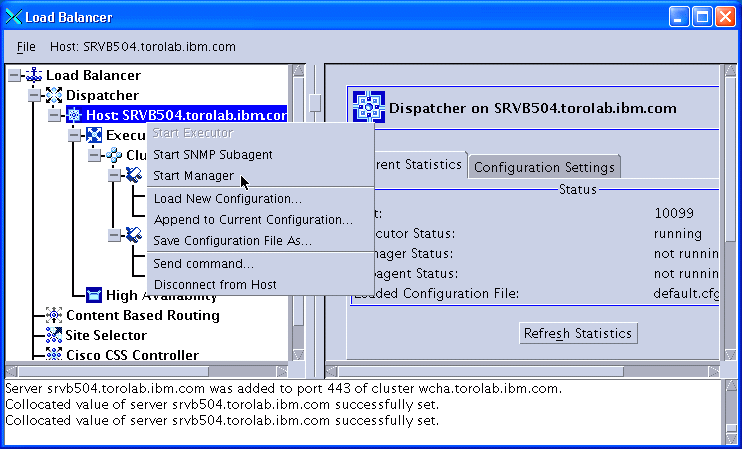Click the Executor Status 'running' value
The width and height of the screenshot is (742, 449).
click(x=678, y=234)
